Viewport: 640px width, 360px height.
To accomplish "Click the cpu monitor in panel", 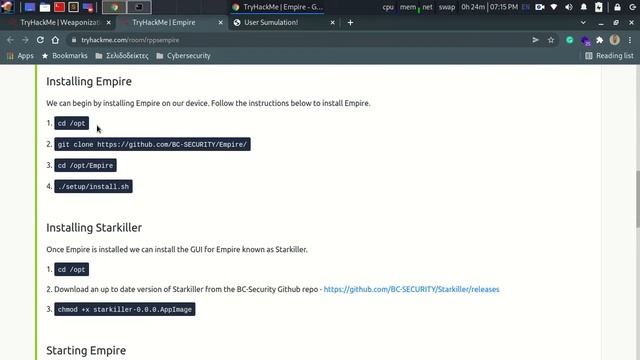I will point(388,7).
